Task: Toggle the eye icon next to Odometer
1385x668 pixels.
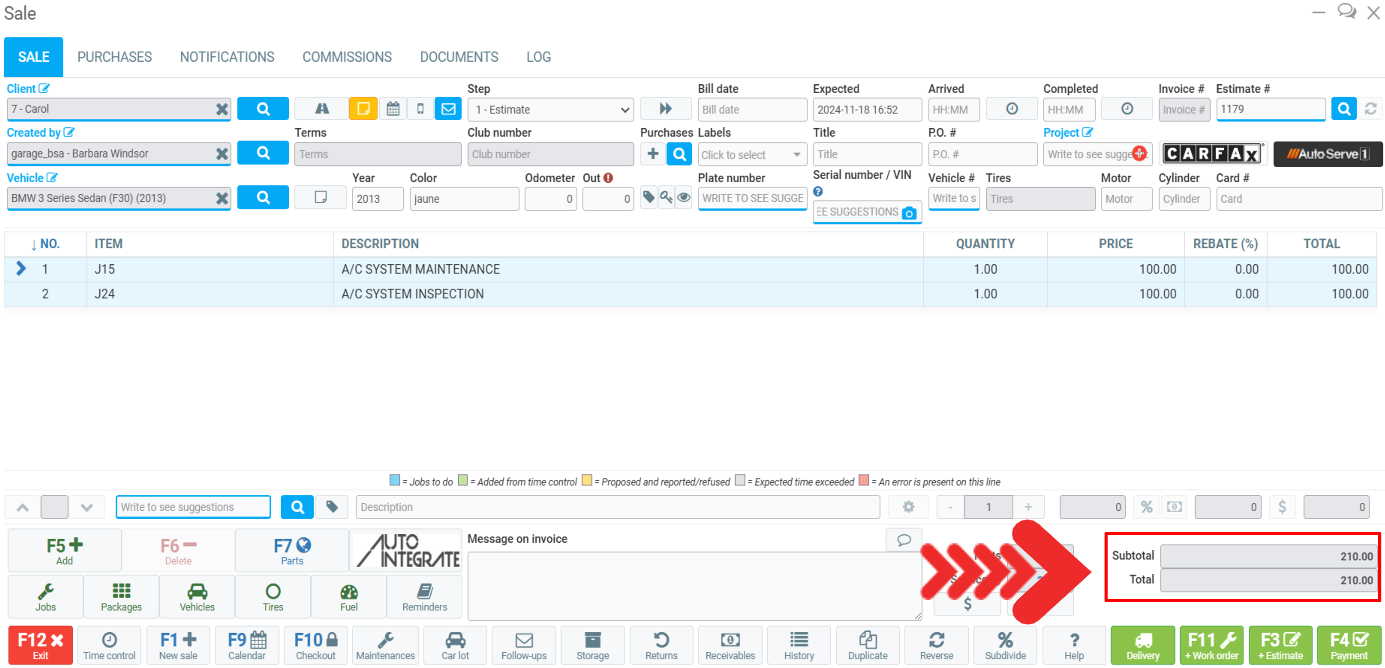Action: (684, 198)
